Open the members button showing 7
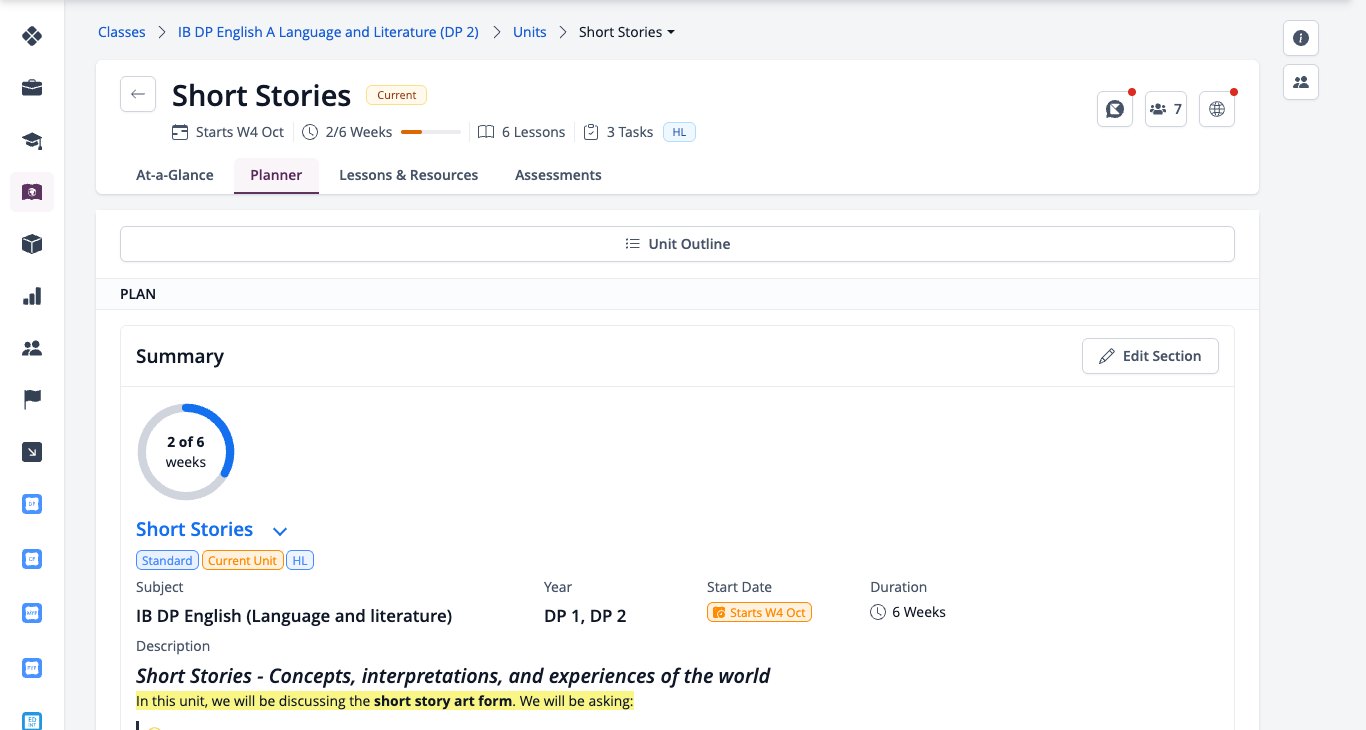 click(1166, 109)
